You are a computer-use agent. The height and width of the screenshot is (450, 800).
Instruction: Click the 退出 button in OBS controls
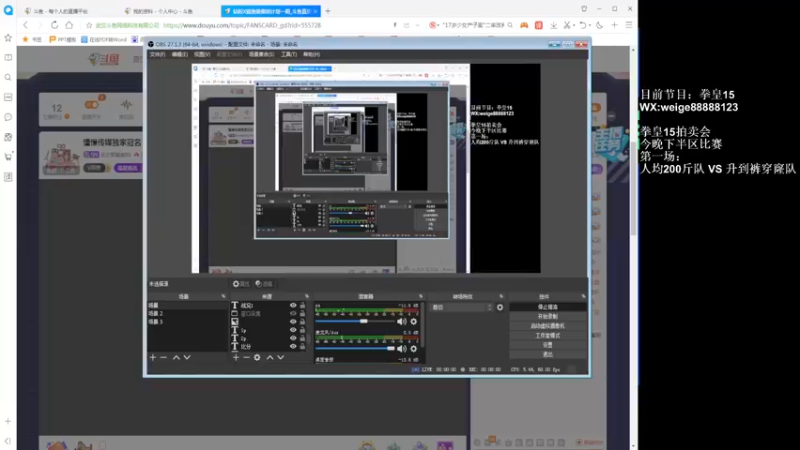547,354
